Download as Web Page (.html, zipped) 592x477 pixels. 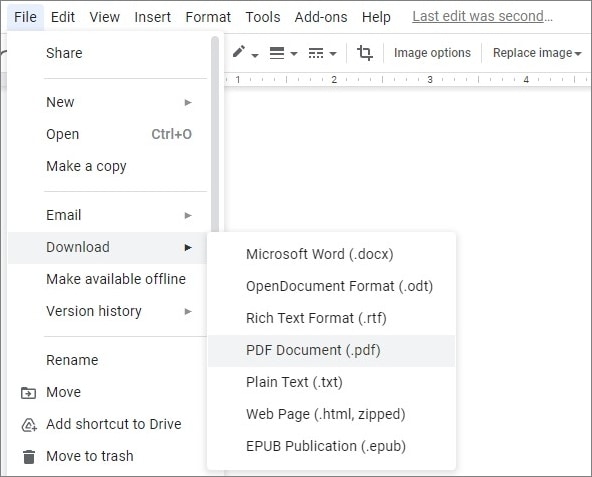[x=331, y=414]
